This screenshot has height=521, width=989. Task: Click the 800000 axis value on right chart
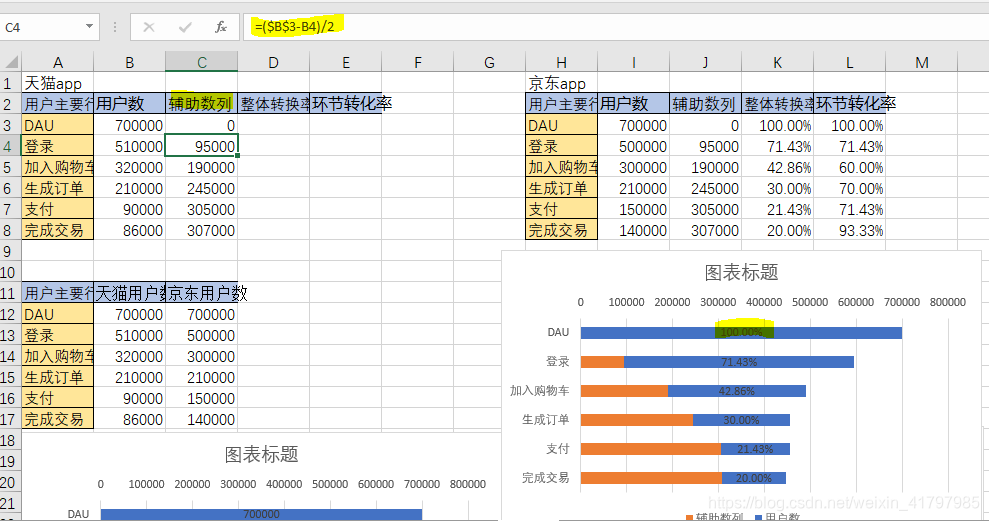(x=947, y=302)
